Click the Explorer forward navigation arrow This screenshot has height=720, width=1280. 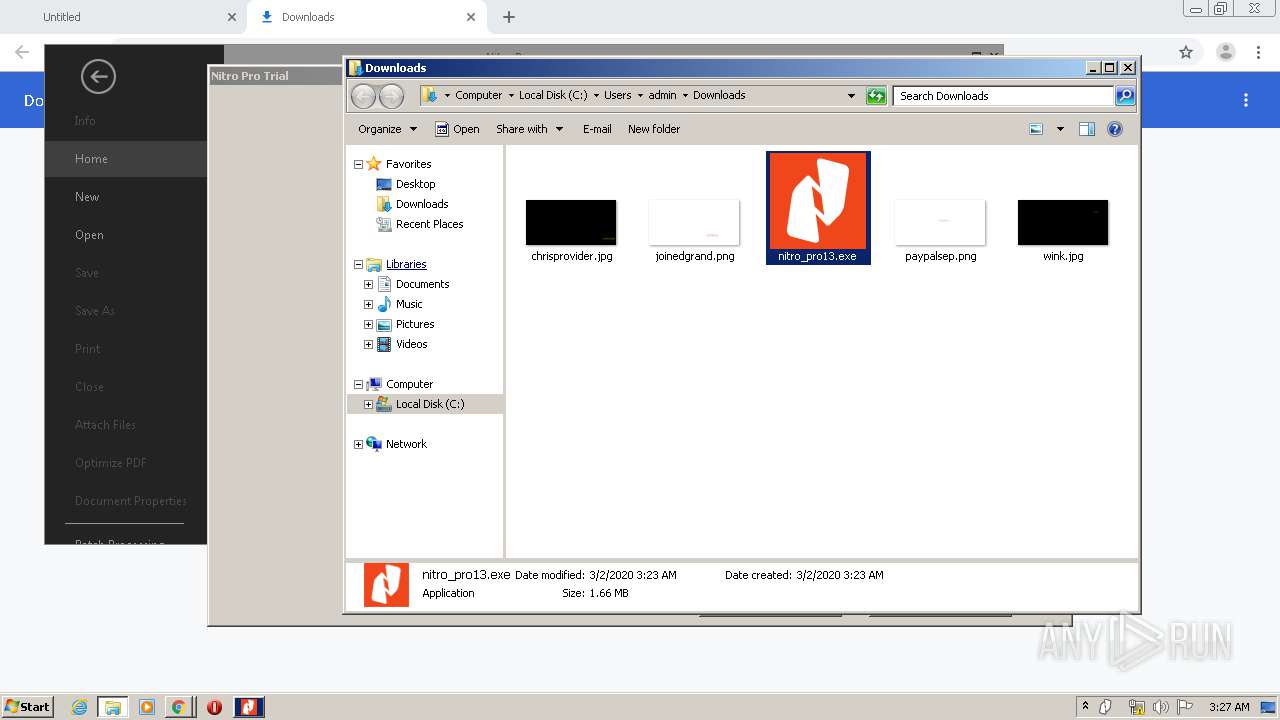pos(392,96)
